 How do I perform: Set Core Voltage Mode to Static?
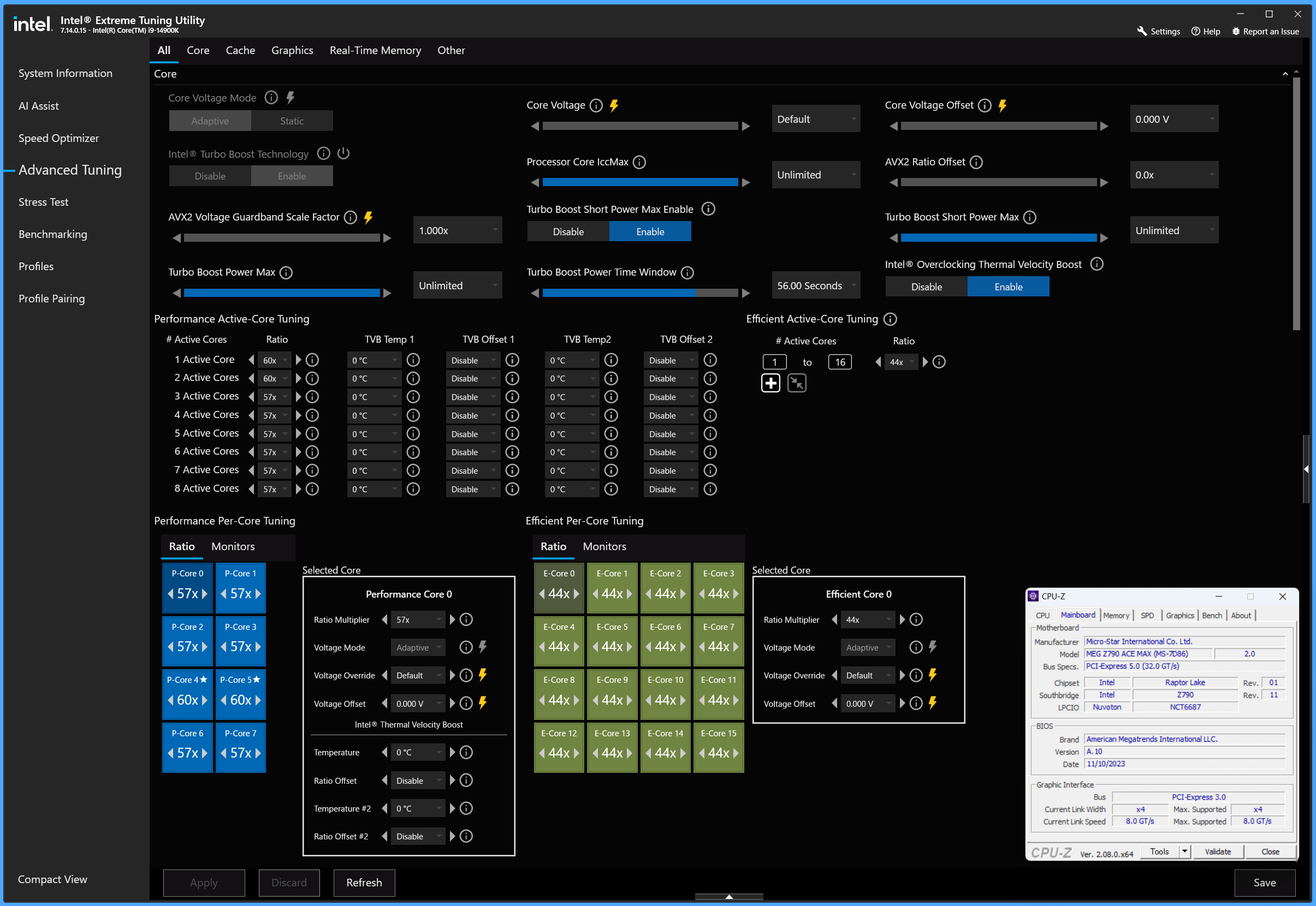point(292,121)
